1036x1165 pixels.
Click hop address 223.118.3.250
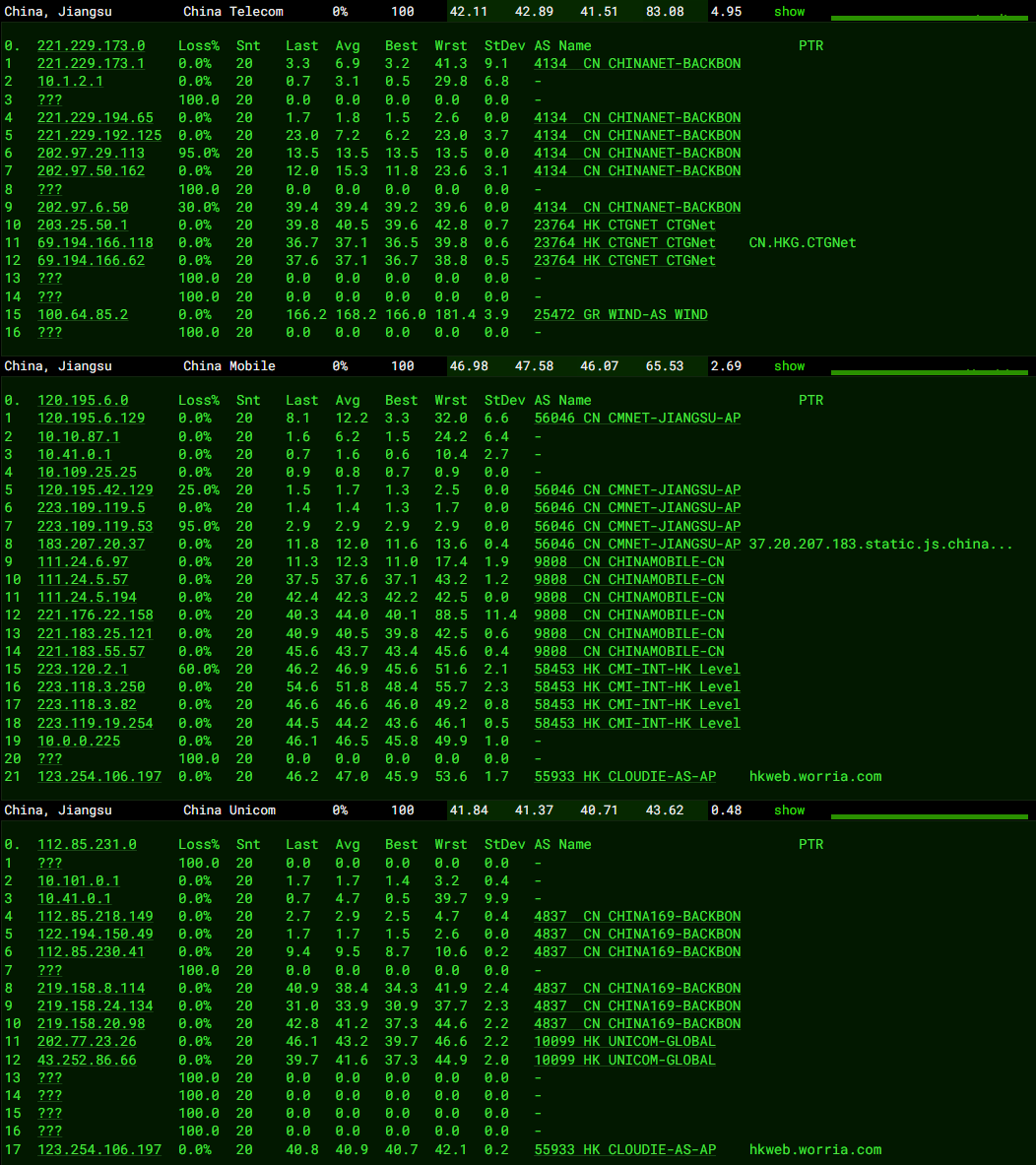point(91,687)
